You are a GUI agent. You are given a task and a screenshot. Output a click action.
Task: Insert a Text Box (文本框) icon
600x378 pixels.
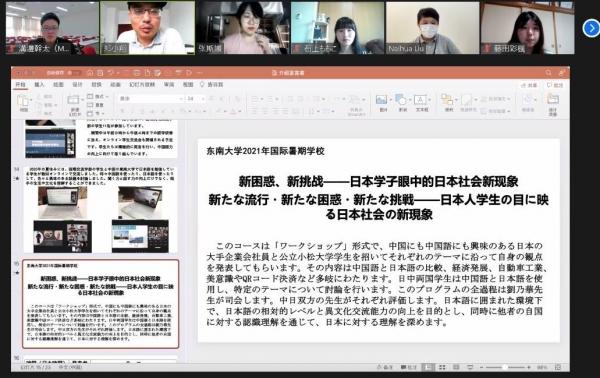coord(420,100)
